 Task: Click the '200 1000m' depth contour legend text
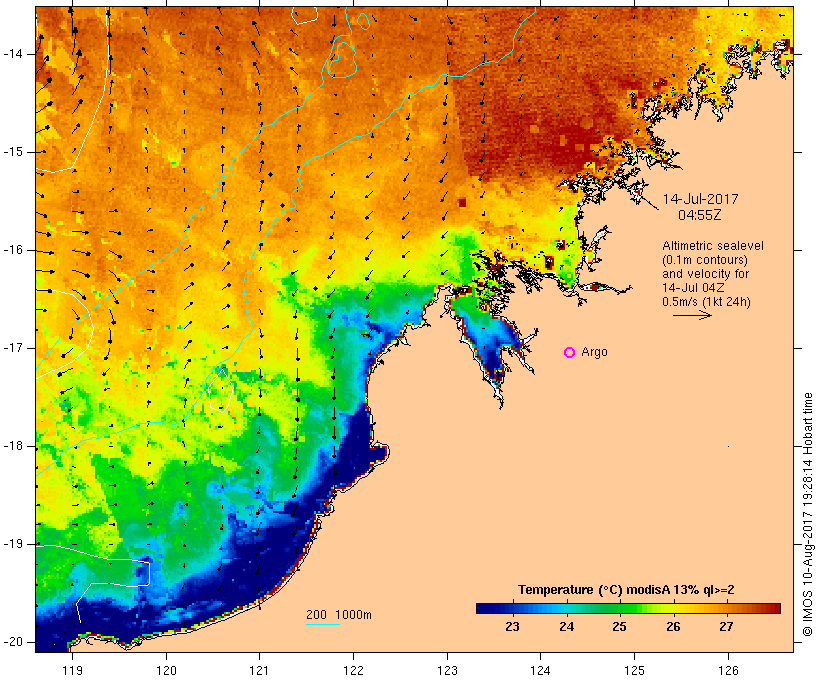(x=339, y=615)
